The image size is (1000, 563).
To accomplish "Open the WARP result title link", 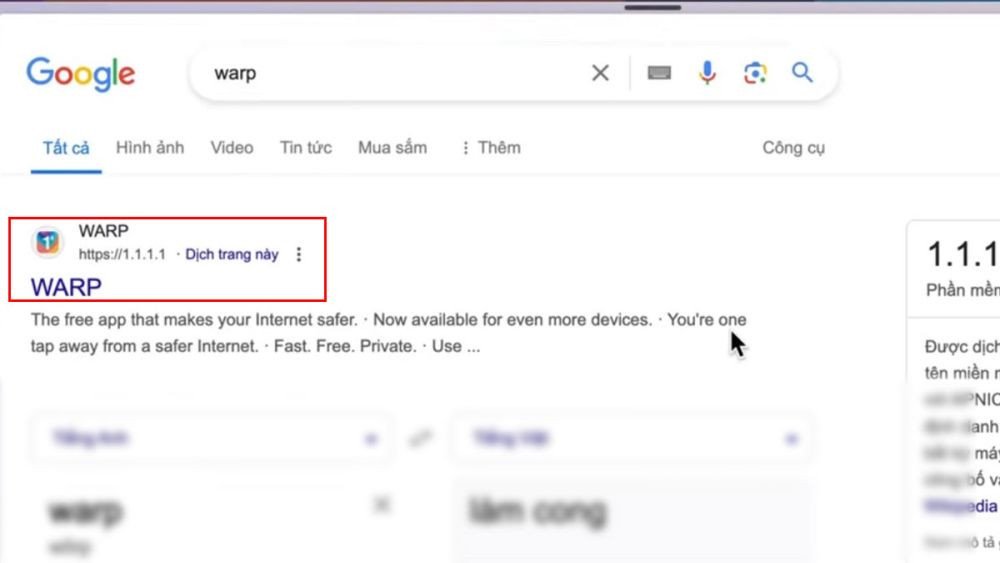I will [66, 288].
